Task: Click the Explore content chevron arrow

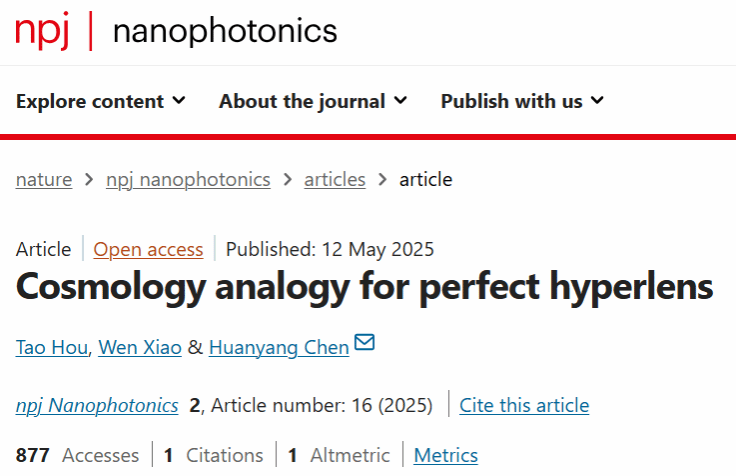Action: (179, 100)
